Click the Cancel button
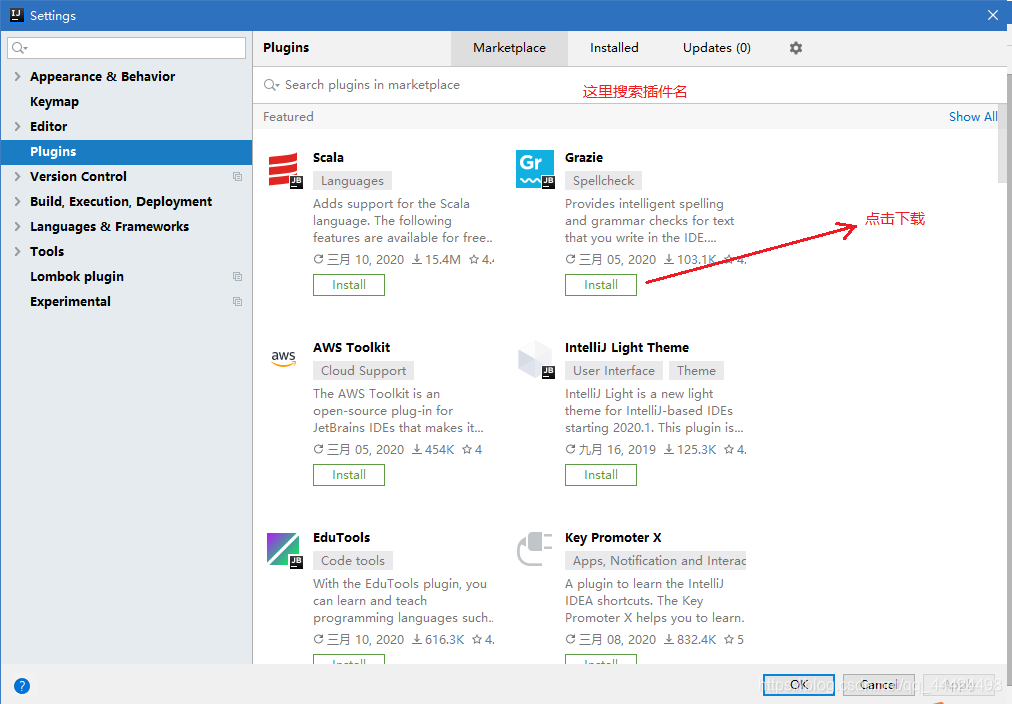The image size is (1012, 704). click(878, 685)
